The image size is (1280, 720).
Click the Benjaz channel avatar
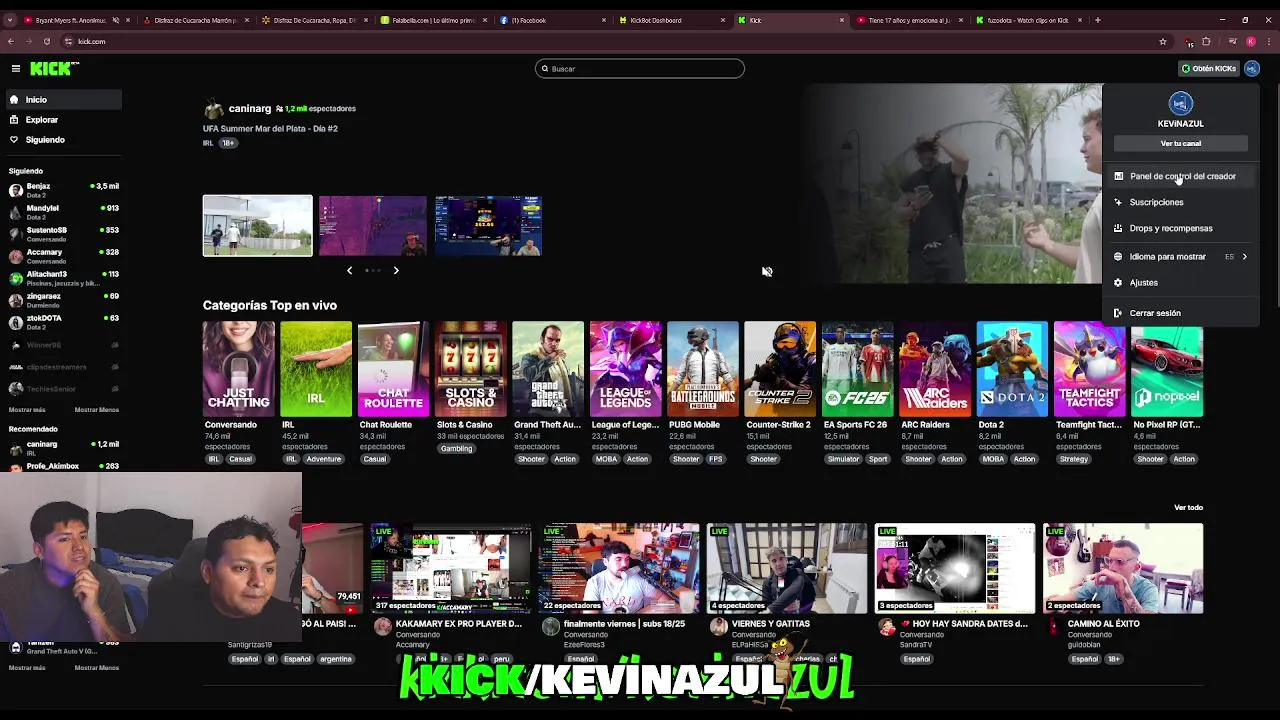coord(16,190)
